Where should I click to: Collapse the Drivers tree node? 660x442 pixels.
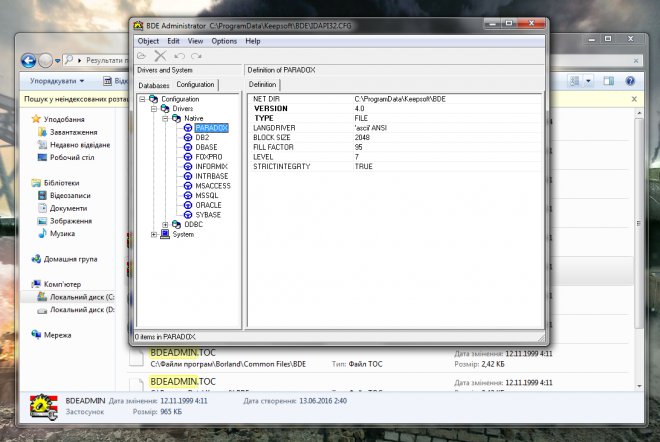[x=154, y=109]
